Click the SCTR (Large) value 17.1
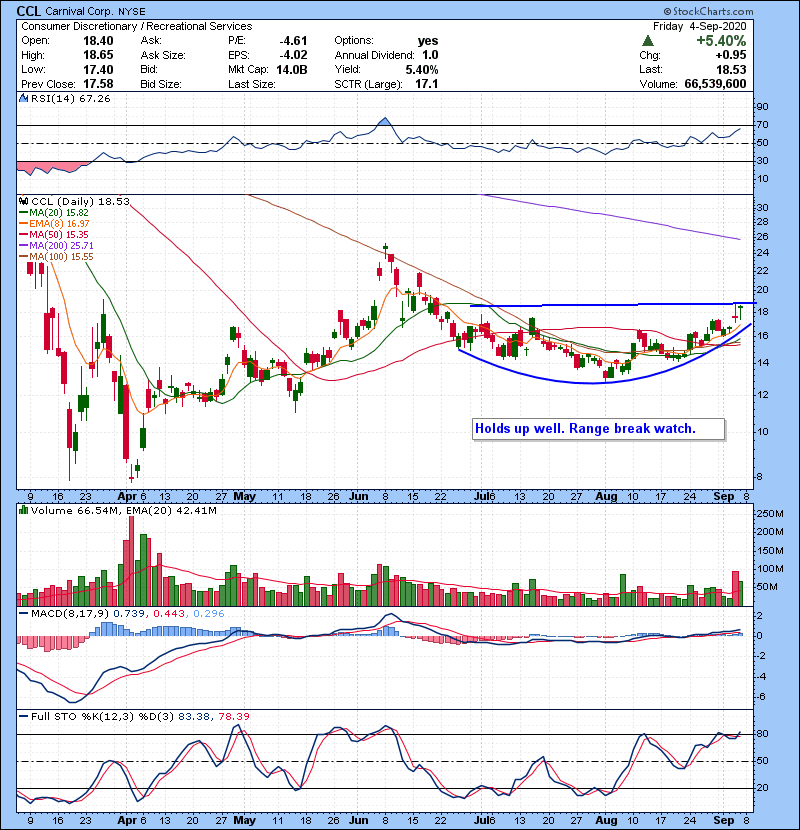This screenshot has height=830, width=800. coord(427,84)
